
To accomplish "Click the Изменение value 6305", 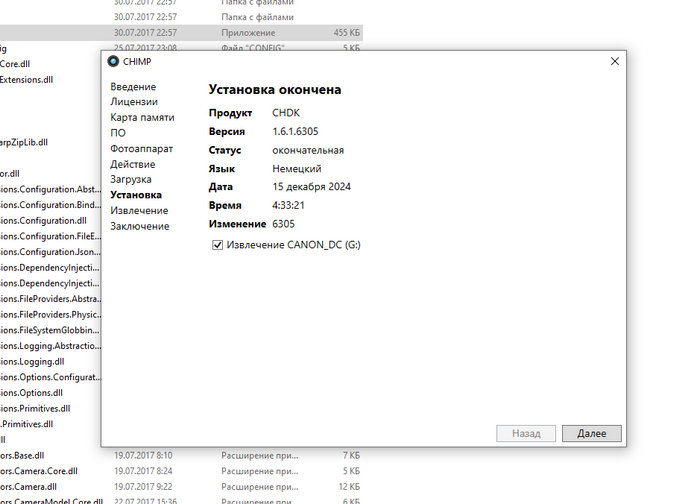I will click(x=283, y=224).
